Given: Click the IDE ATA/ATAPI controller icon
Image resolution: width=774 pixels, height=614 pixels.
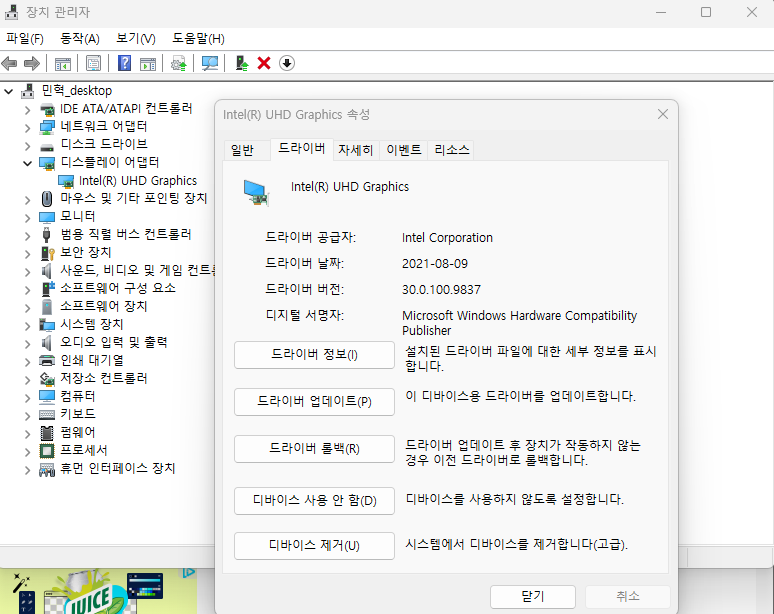Looking at the screenshot, I should click(x=47, y=109).
